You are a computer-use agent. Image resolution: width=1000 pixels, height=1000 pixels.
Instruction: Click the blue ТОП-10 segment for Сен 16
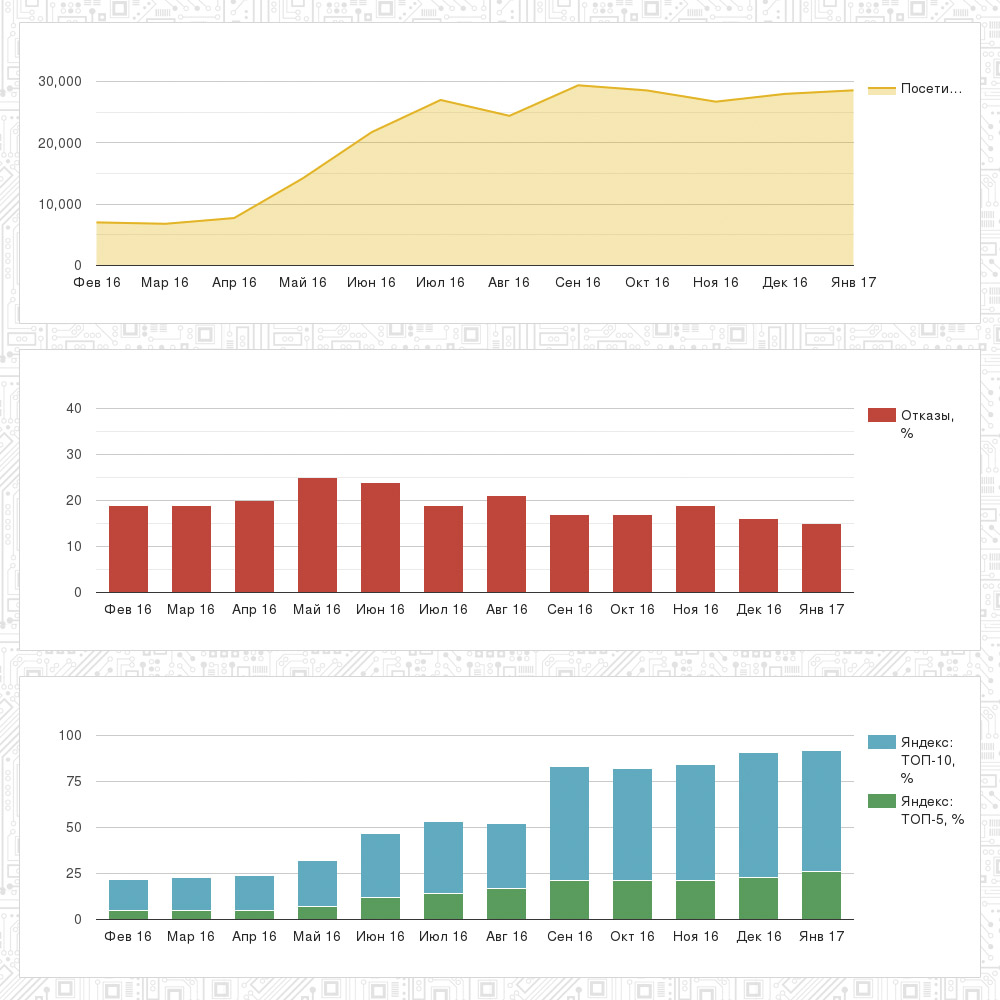[x=570, y=823]
